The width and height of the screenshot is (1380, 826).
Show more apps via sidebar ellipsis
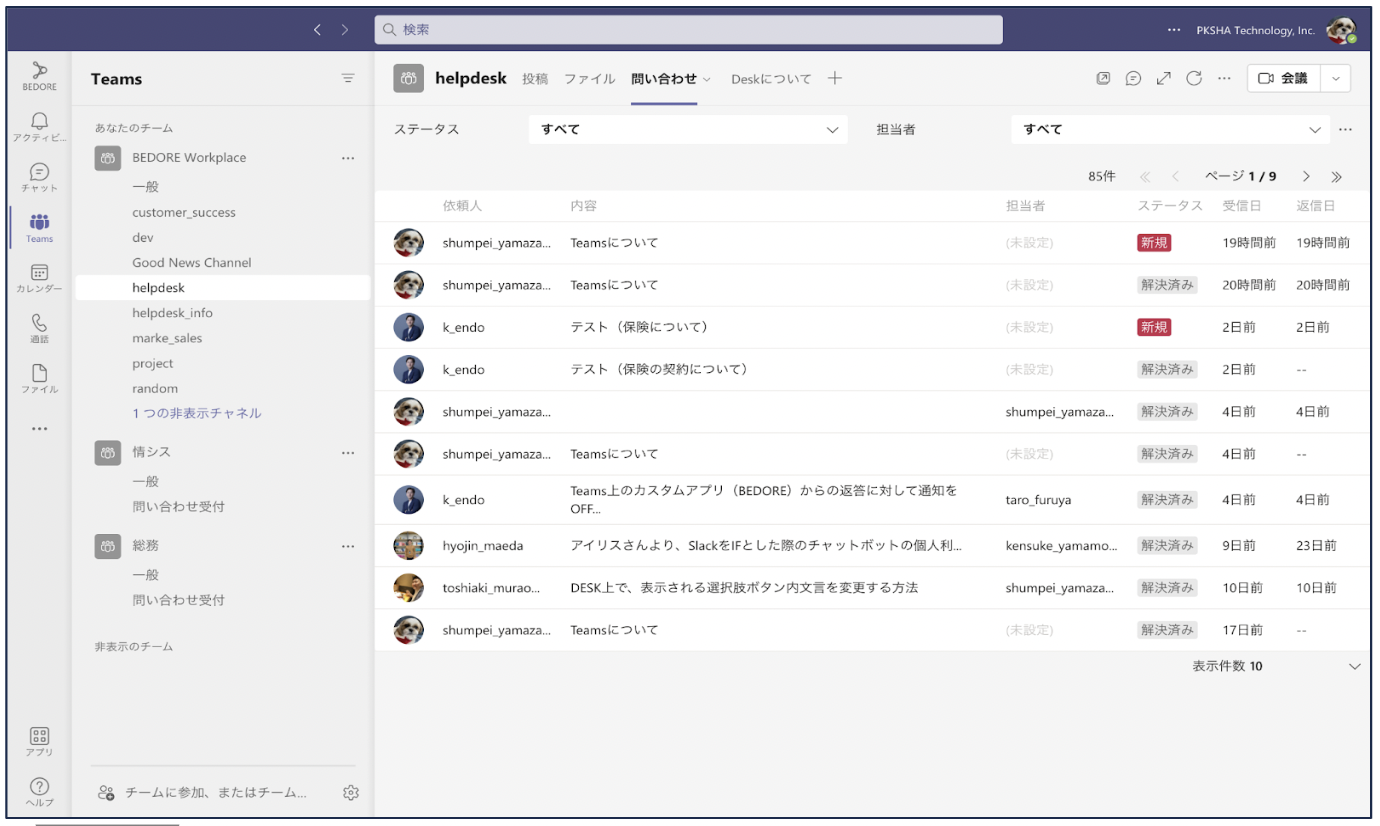click(39, 429)
